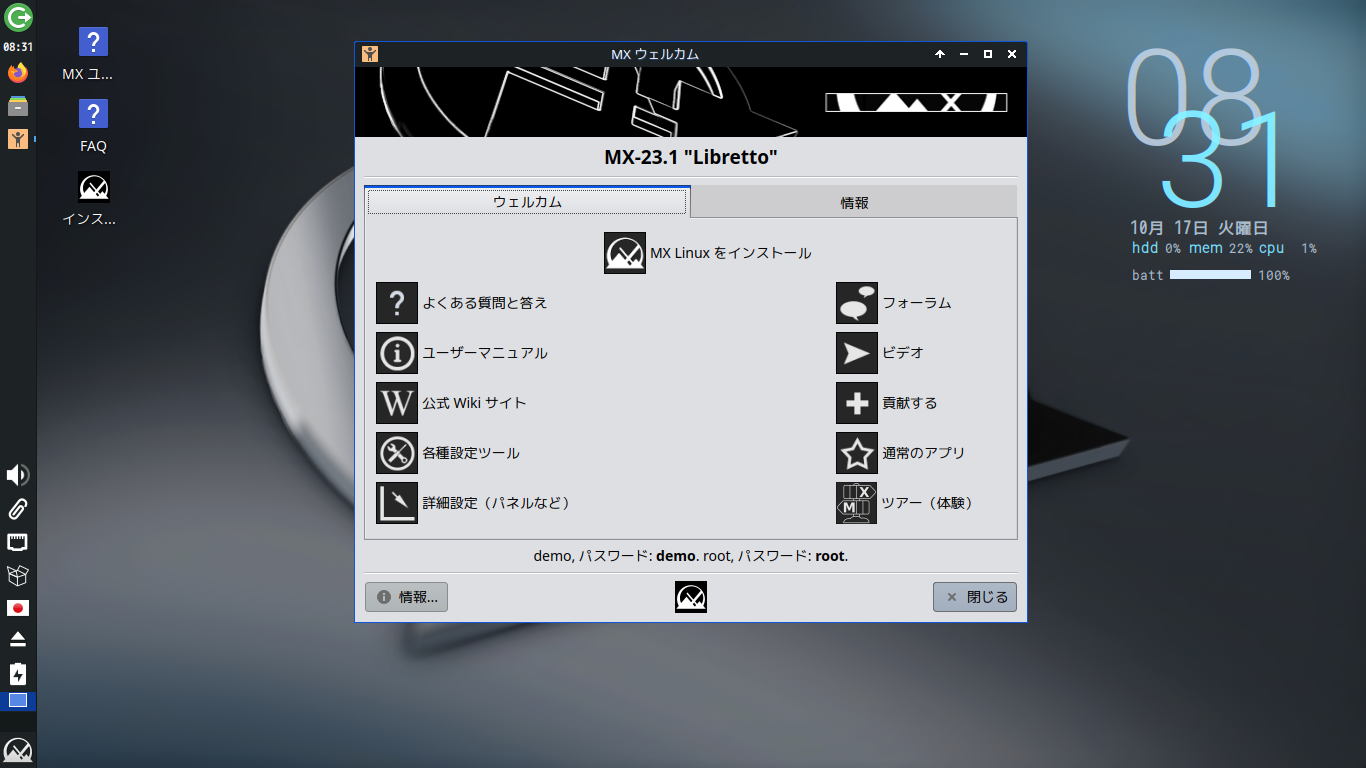This screenshot has height=768, width=1366.
Task: Open the フォーラム speech bubble icon
Action: [x=857, y=303]
